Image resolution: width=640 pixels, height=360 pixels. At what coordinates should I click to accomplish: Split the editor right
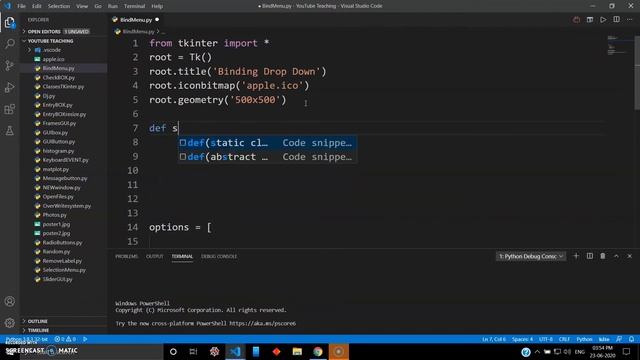point(616,20)
